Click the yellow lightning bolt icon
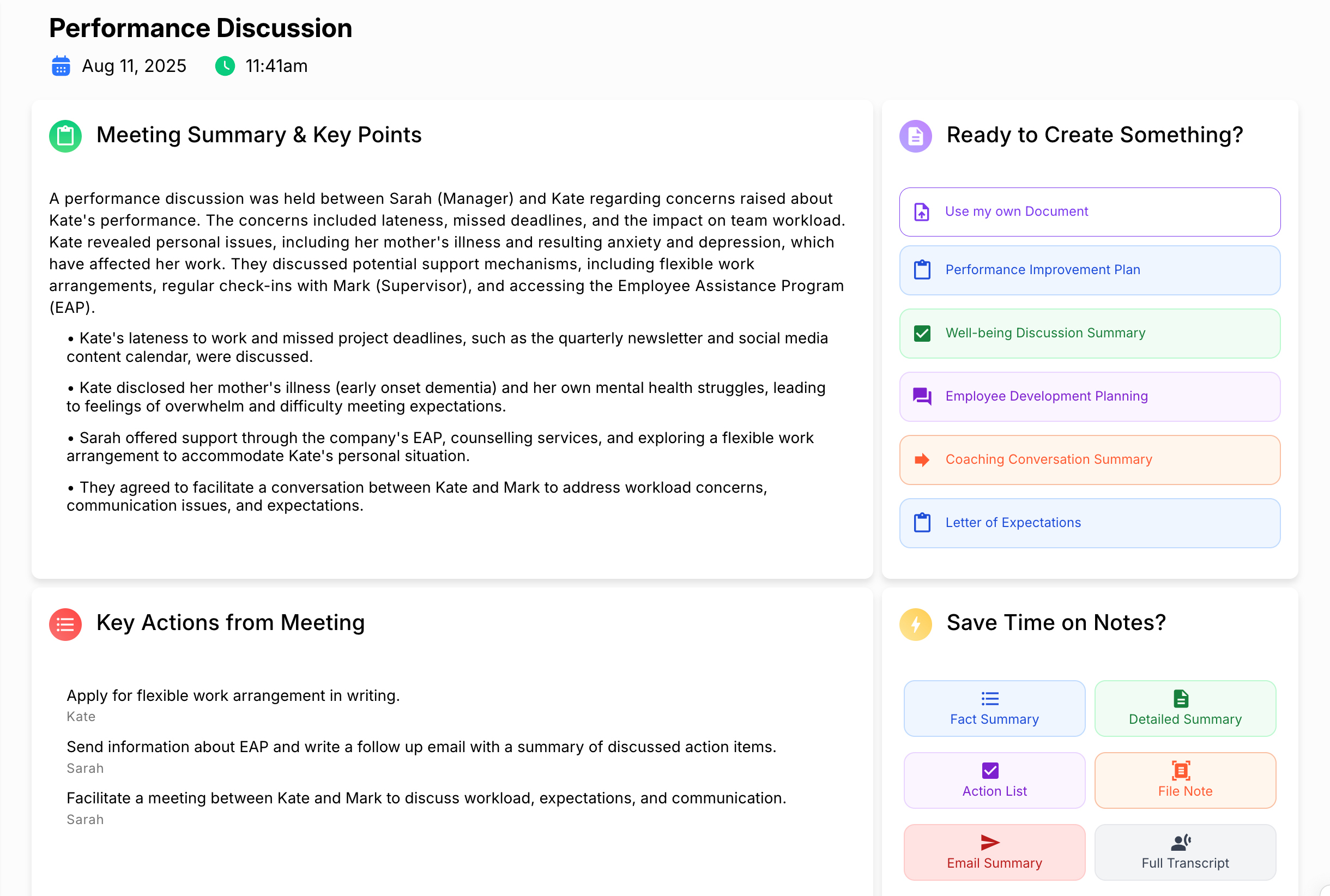The height and width of the screenshot is (896, 1330). click(x=915, y=624)
